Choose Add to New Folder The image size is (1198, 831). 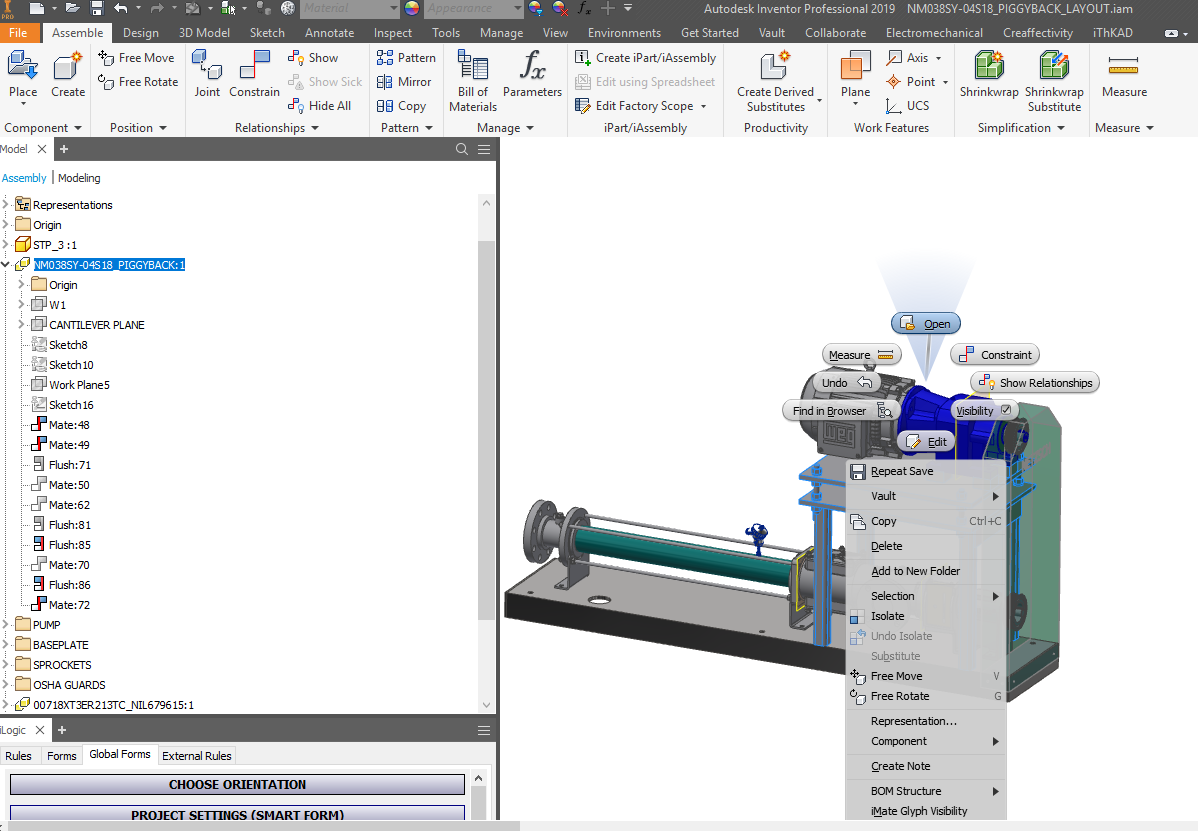pos(915,571)
